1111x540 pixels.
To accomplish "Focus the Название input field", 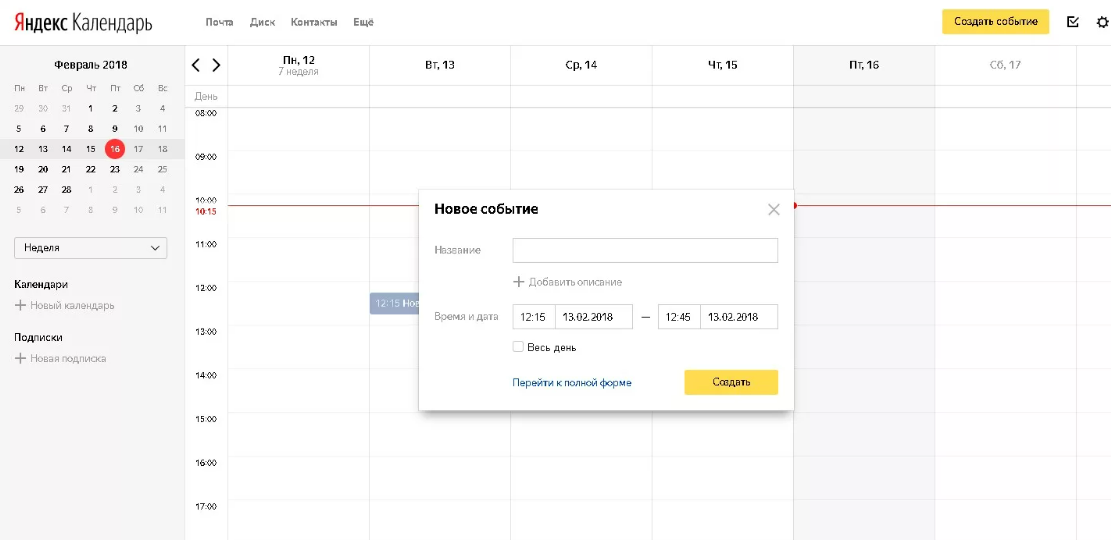I will [x=645, y=251].
